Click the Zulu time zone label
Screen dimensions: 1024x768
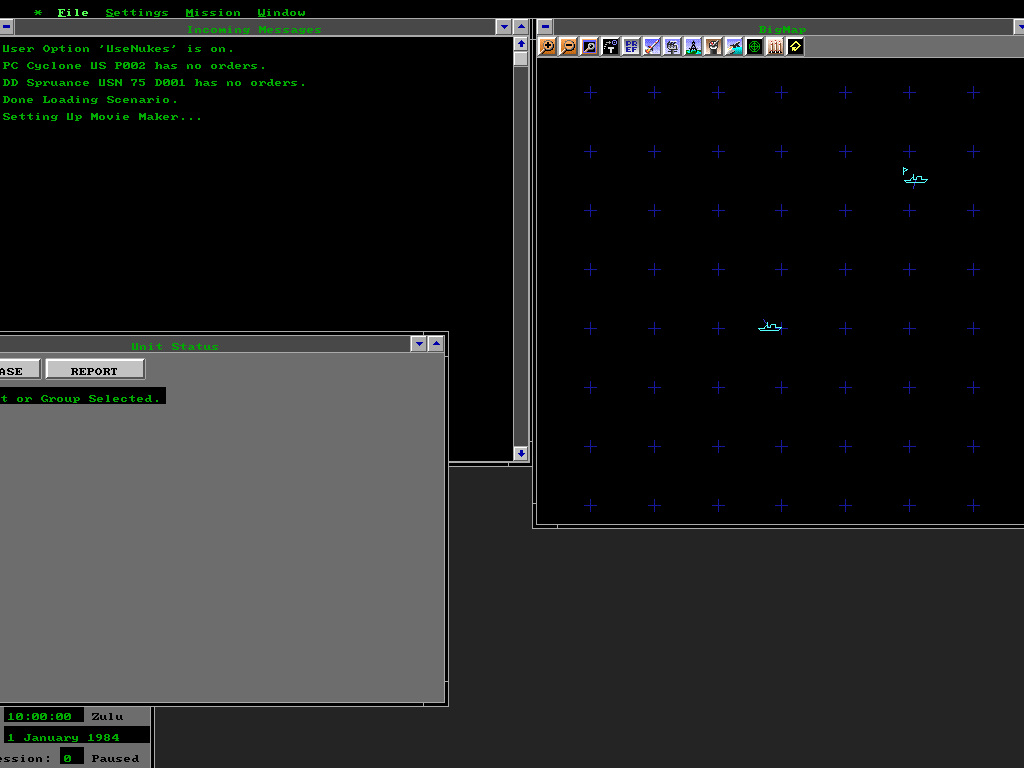click(x=107, y=716)
